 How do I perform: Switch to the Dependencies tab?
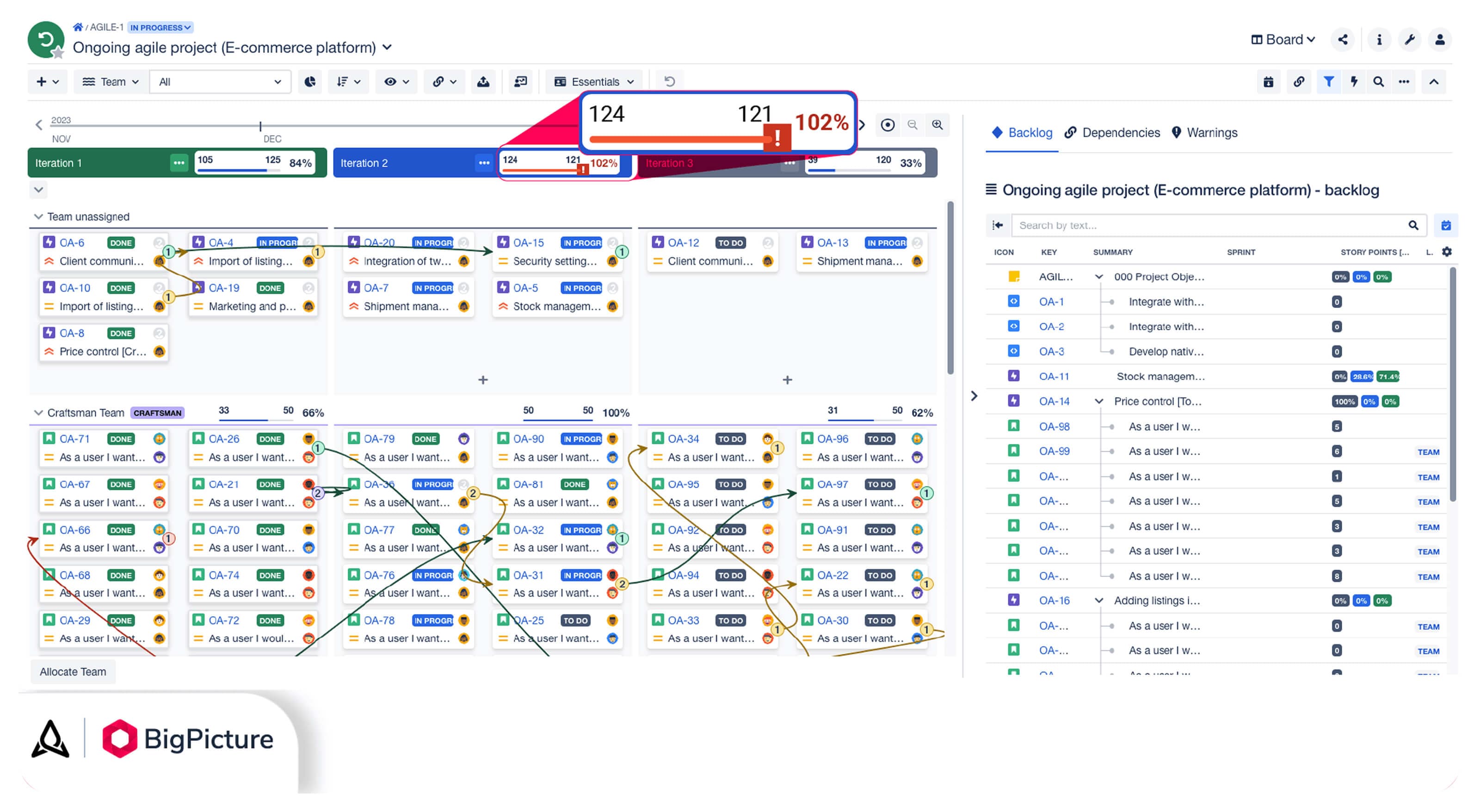tap(1112, 133)
